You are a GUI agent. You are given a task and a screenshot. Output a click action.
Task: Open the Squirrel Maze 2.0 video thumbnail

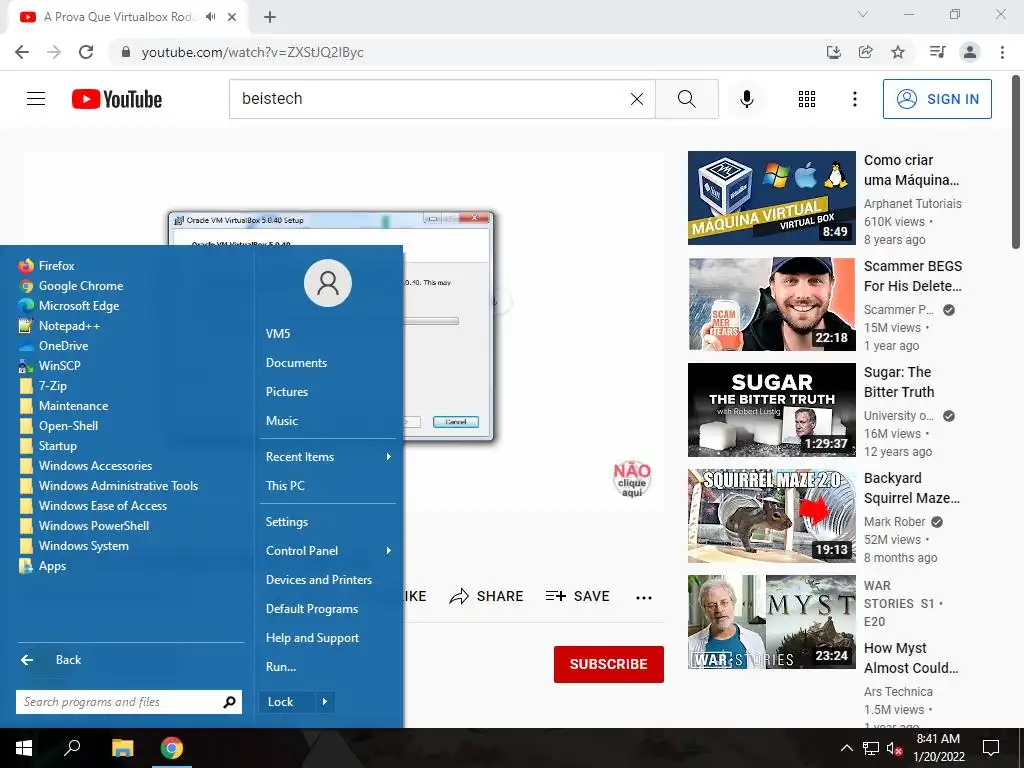pyautogui.click(x=771, y=516)
